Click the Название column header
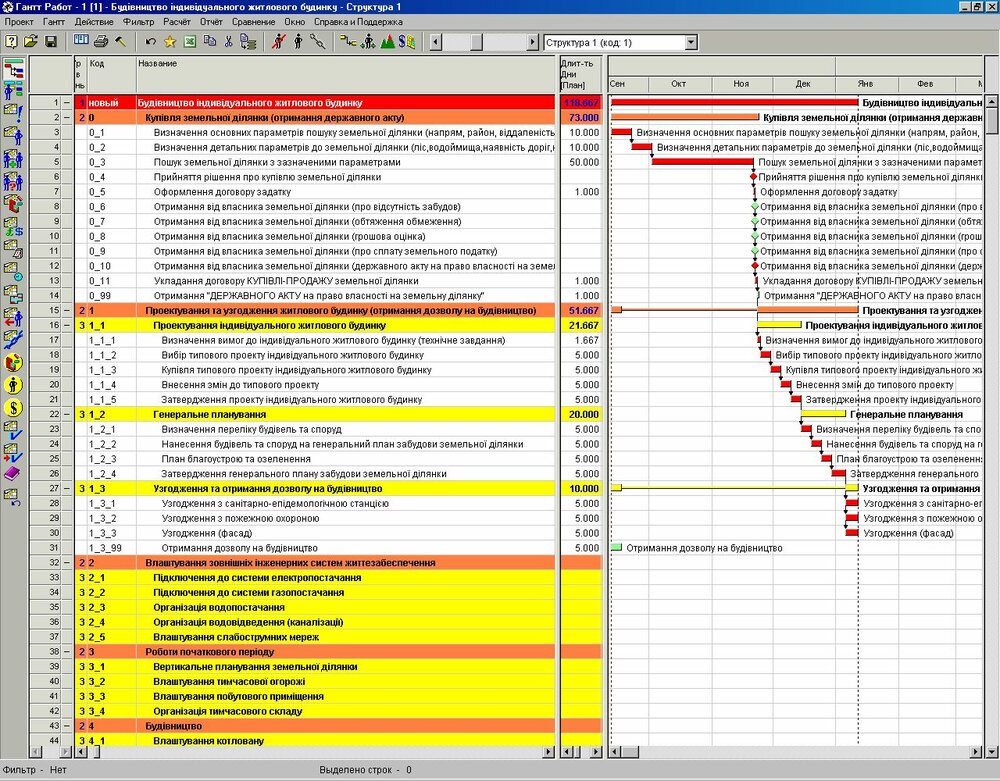 pyautogui.click(x=158, y=64)
